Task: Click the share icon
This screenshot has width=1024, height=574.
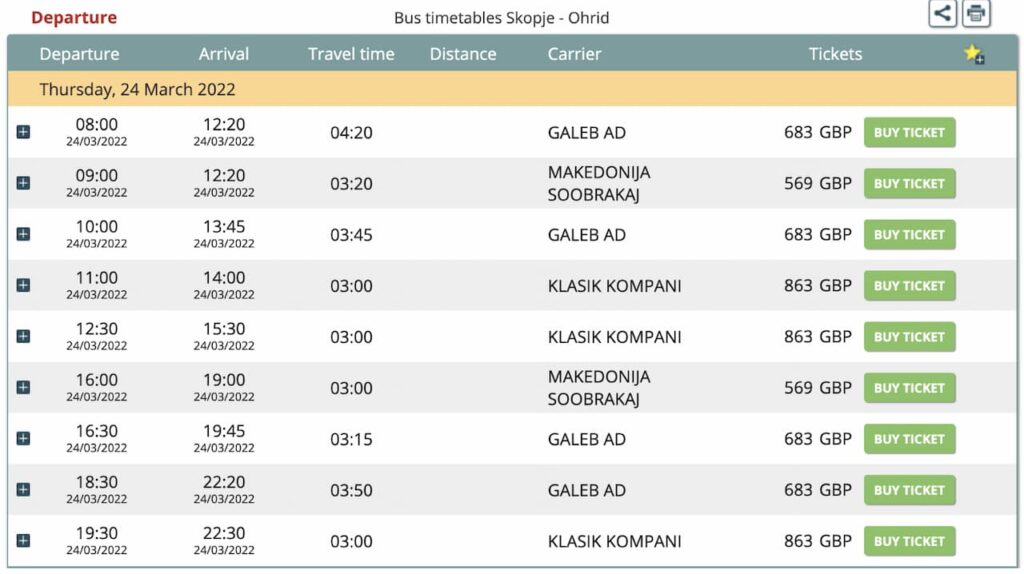Action: point(942,14)
